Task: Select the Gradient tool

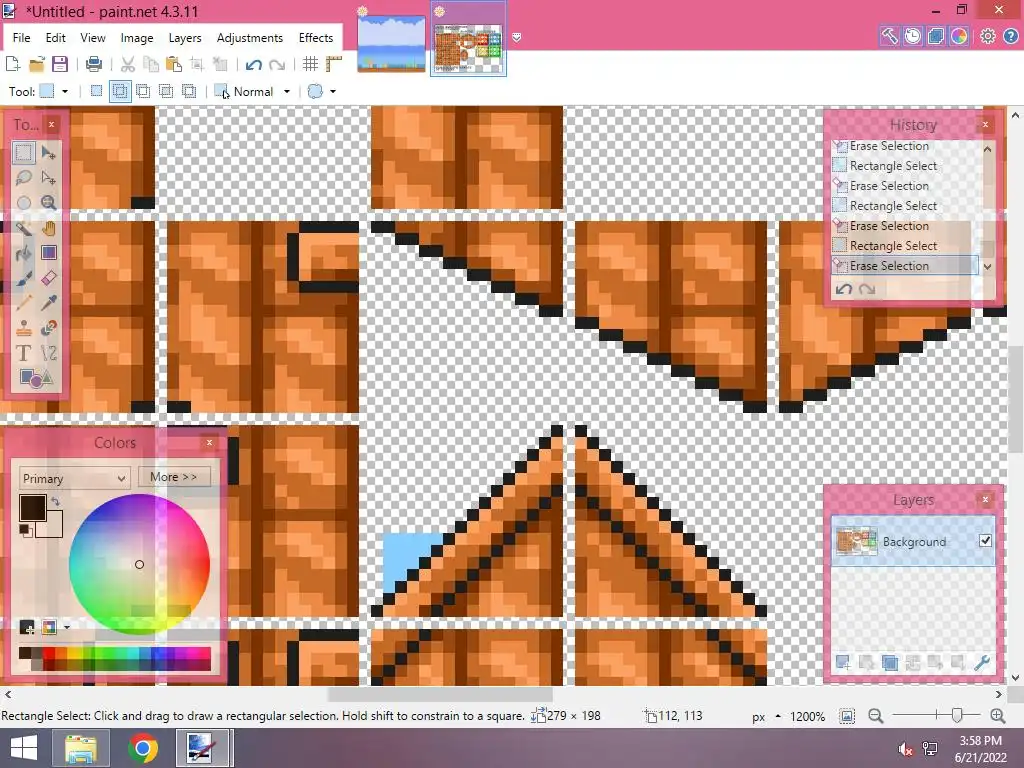Action: coord(48,253)
